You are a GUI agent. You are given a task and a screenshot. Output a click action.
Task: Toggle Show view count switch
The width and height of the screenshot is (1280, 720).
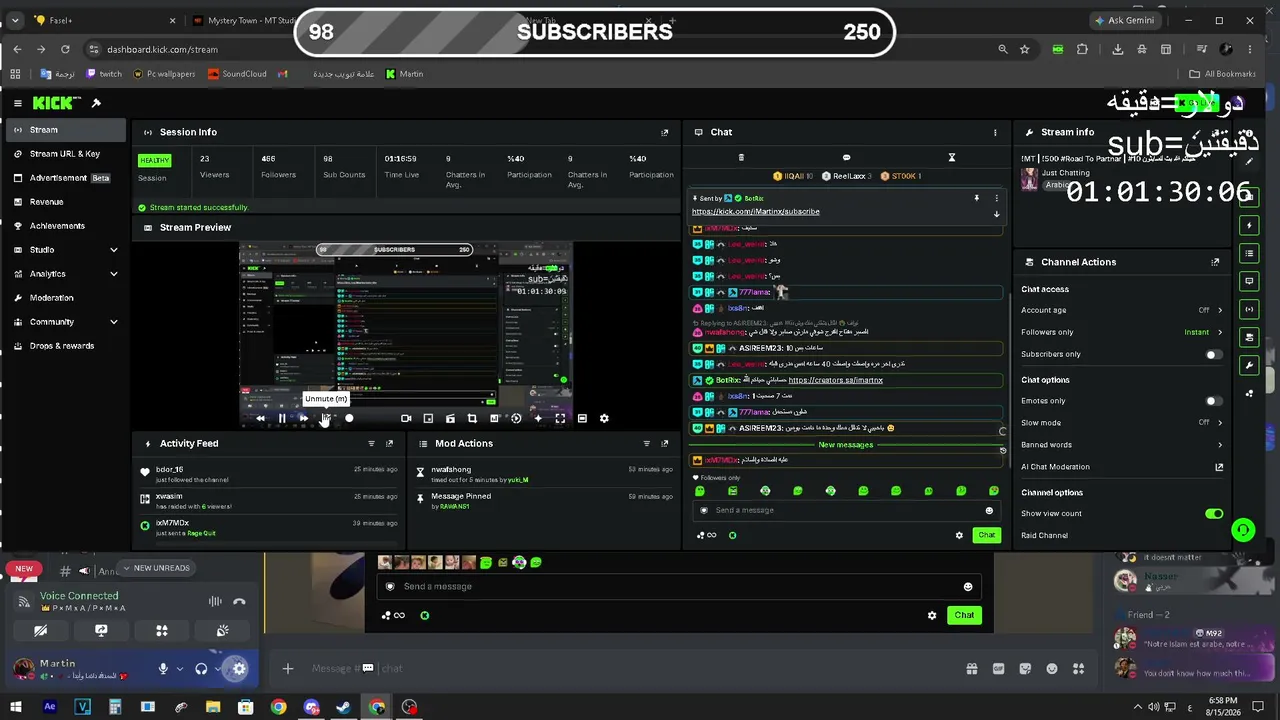(1213, 514)
